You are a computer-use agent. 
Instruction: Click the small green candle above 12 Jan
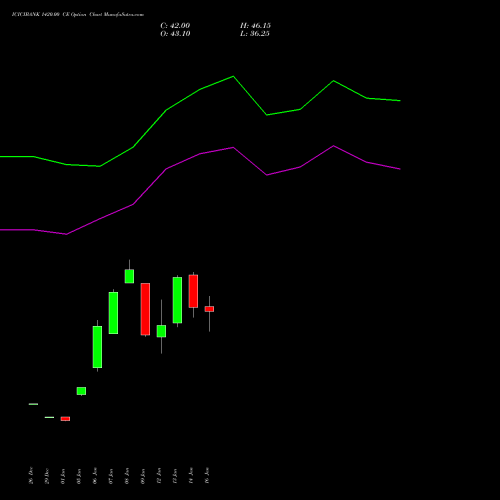point(161,331)
